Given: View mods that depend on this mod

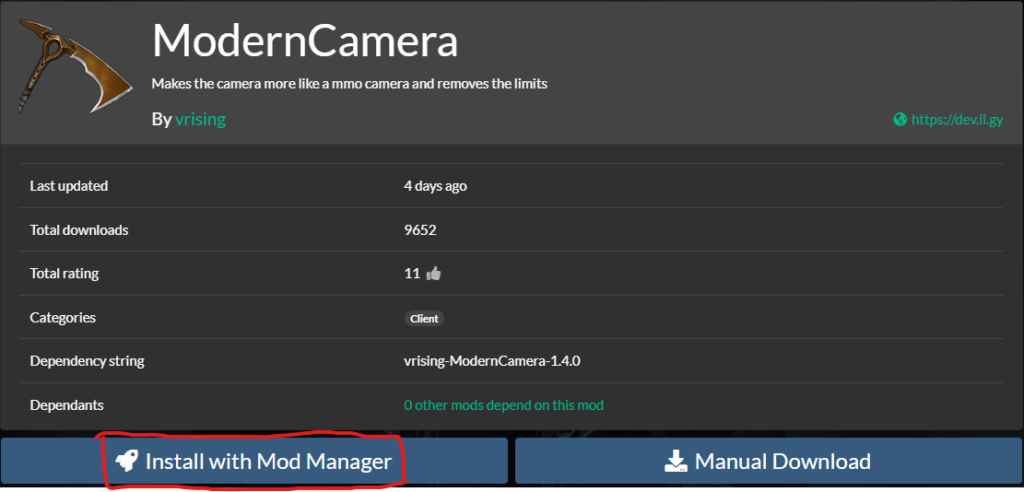Looking at the screenshot, I should click(504, 405).
